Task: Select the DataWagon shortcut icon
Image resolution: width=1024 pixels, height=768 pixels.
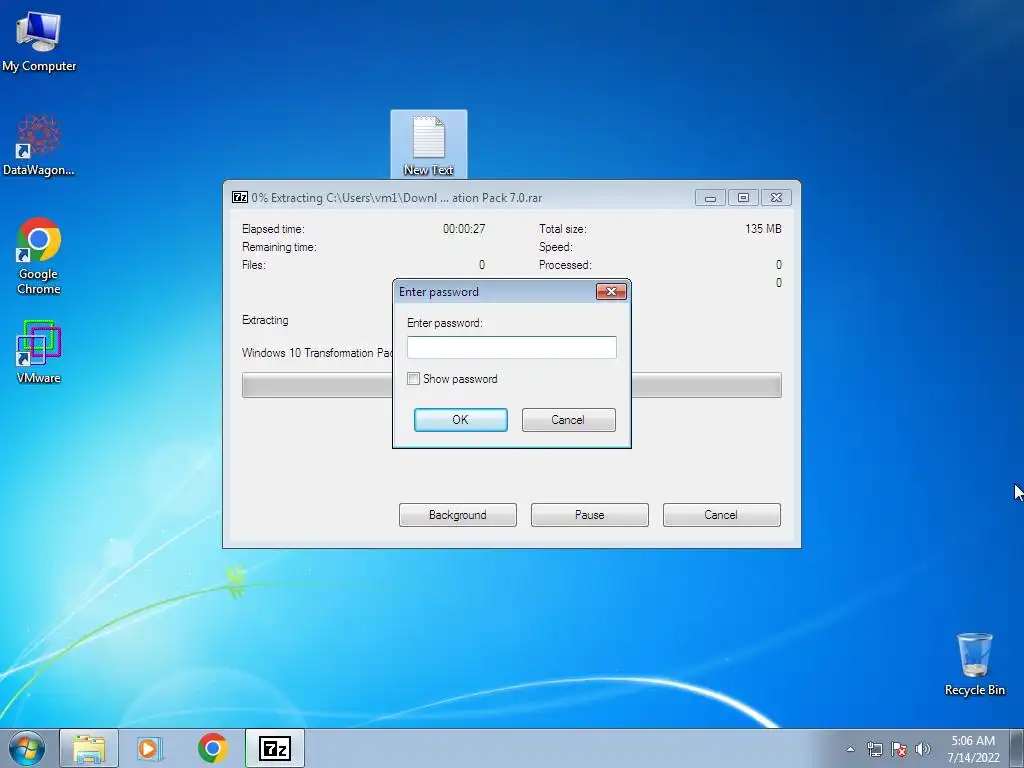Action: [x=39, y=145]
